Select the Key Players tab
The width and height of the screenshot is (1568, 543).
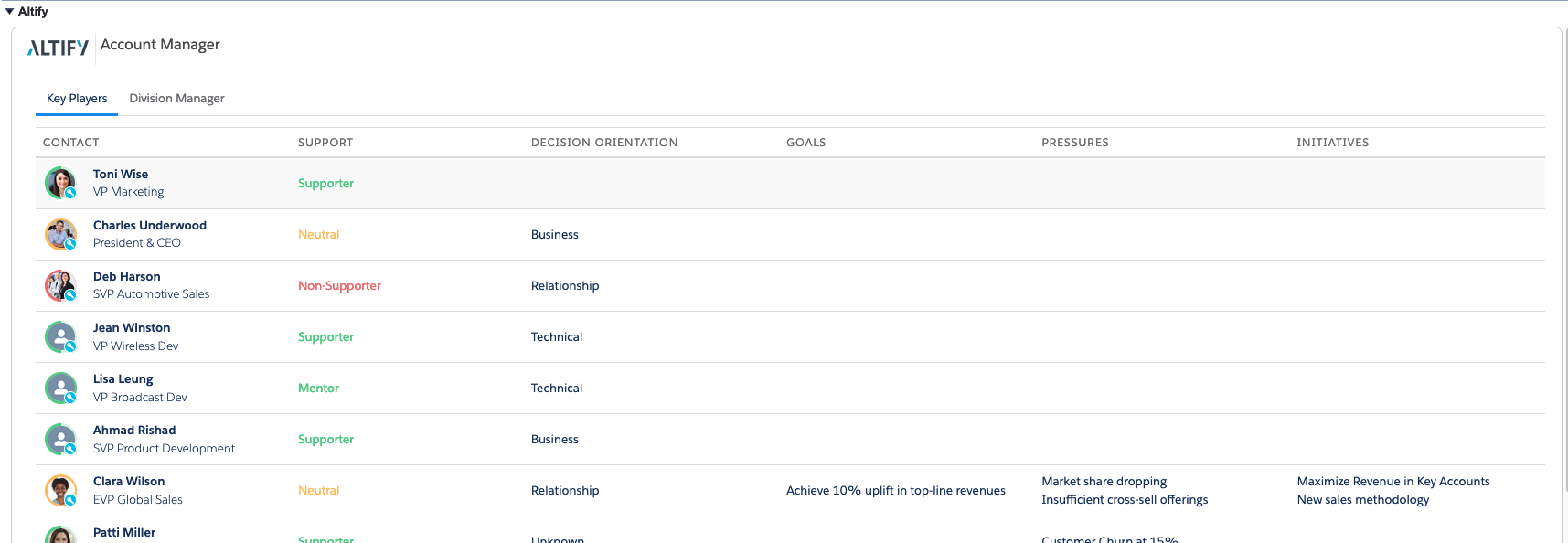77,98
